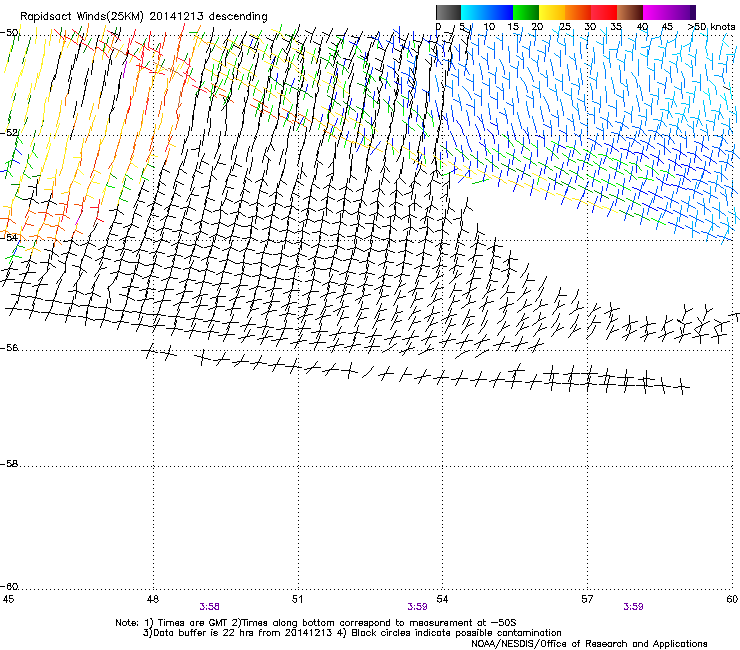This screenshot has width=740, height=650.
Task: Click the latitude label '-52'
Action: [x=9, y=133]
